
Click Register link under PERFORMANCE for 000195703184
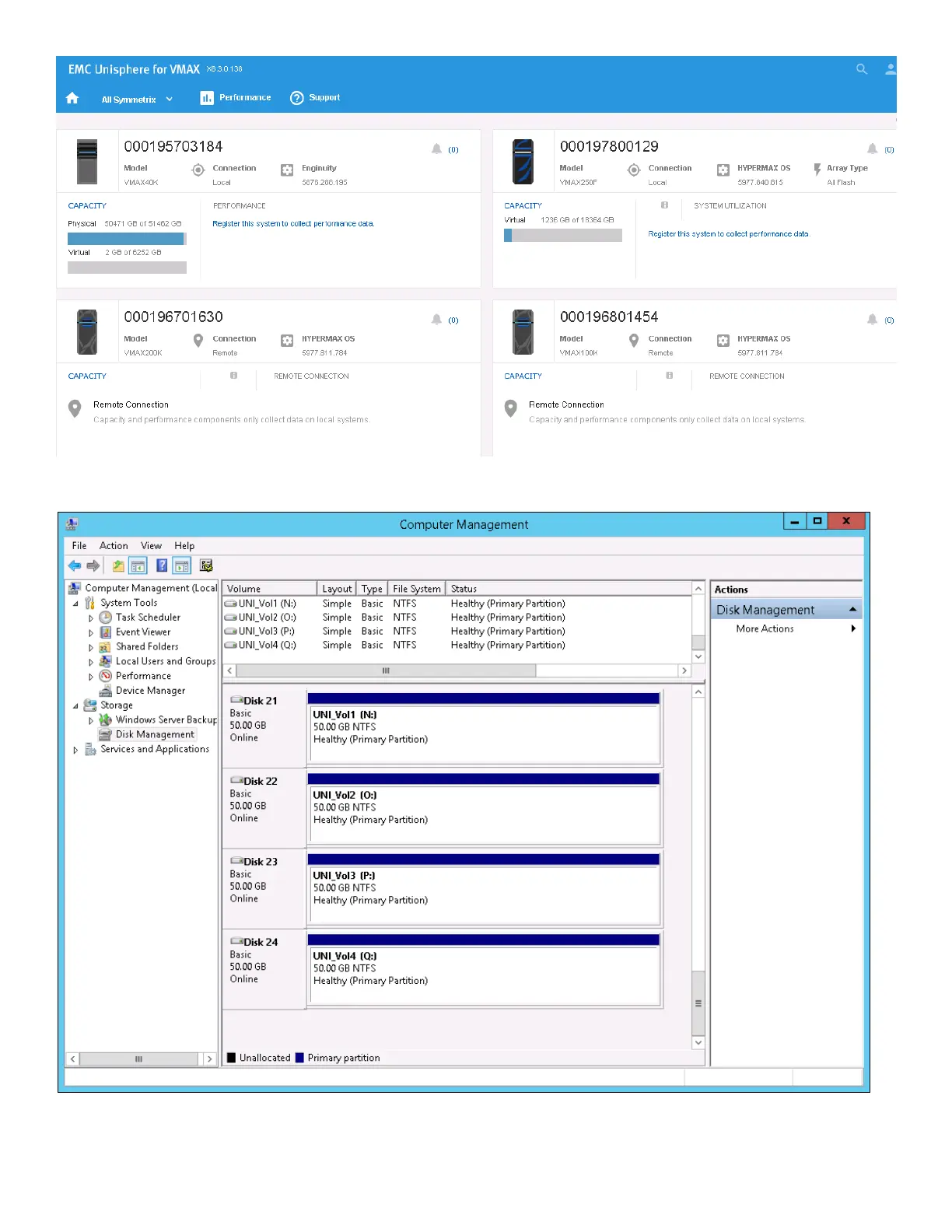(x=293, y=224)
